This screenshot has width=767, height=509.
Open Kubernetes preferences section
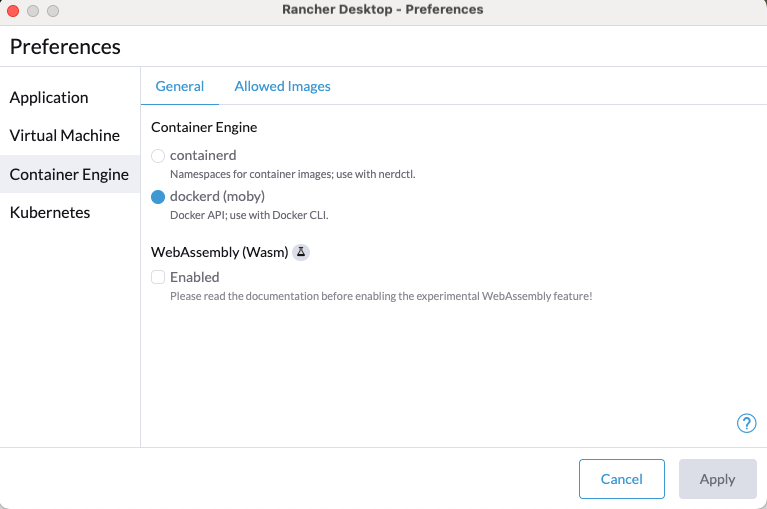tap(50, 212)
